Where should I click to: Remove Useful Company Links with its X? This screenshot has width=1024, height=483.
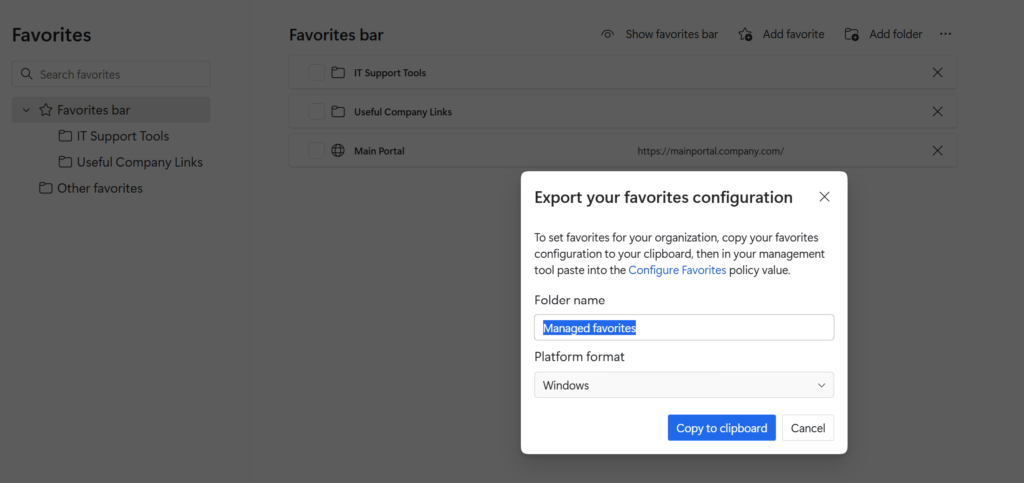point(937,112)
